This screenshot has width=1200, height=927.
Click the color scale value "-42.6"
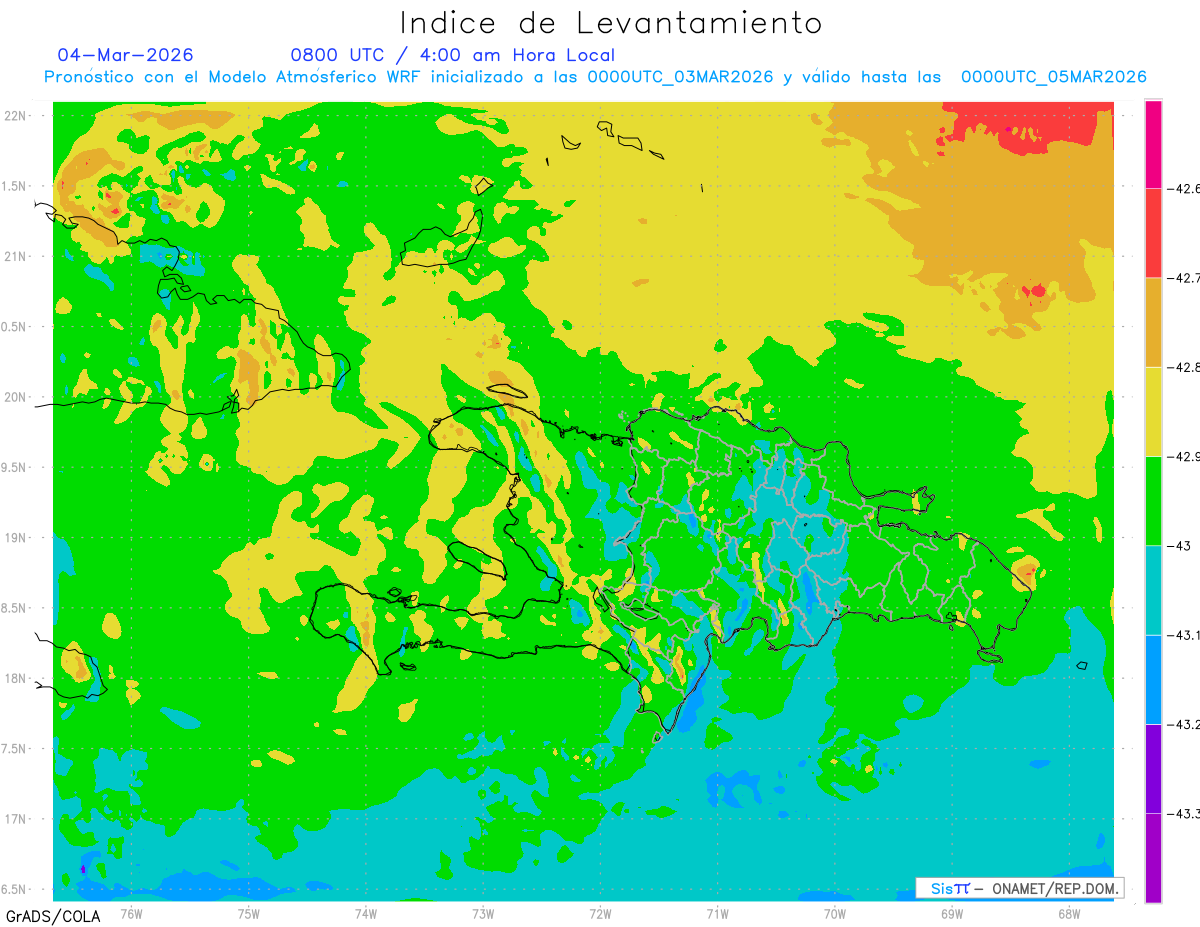coord(1186,188)
